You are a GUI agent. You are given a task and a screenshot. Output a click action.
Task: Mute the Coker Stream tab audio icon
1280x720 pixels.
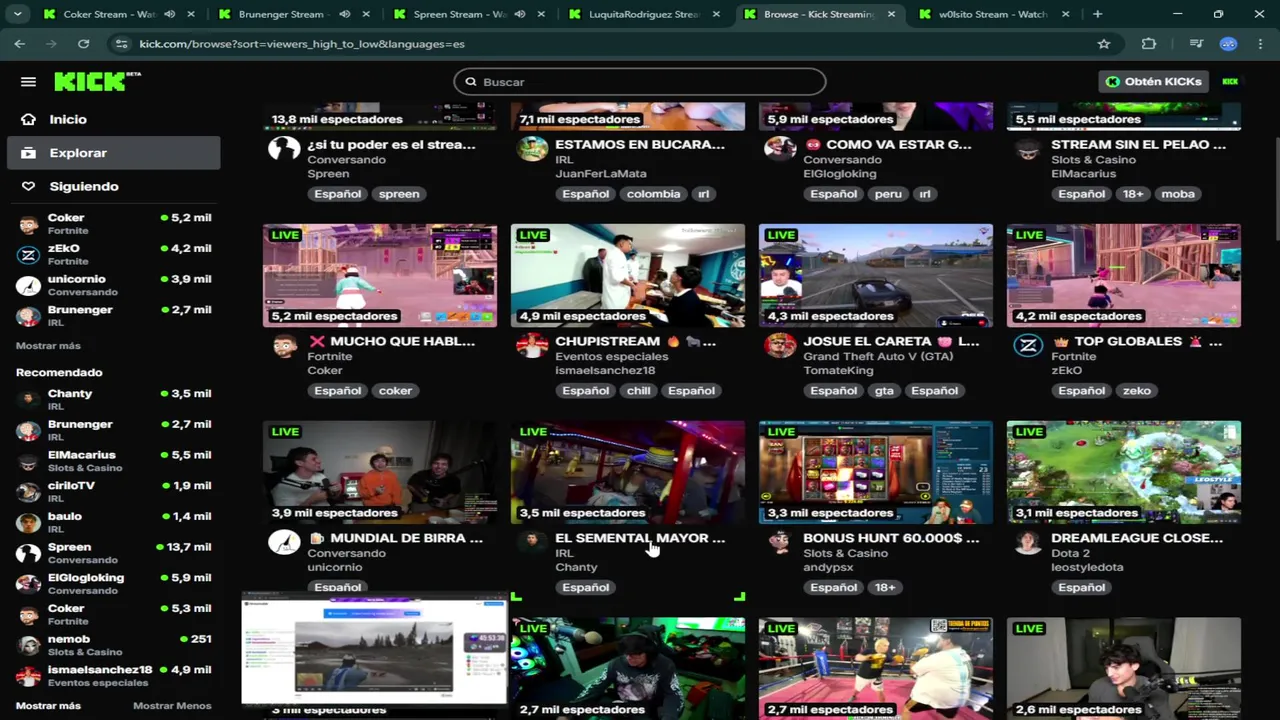(169, 14)
